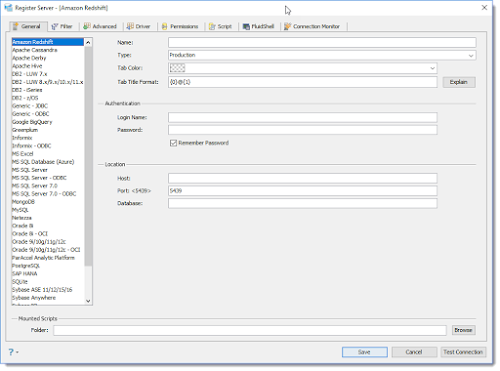Screen dimensions: 500x371
Task: Click the Name input field
Action: pyautogui.click(x=322, y=43)
